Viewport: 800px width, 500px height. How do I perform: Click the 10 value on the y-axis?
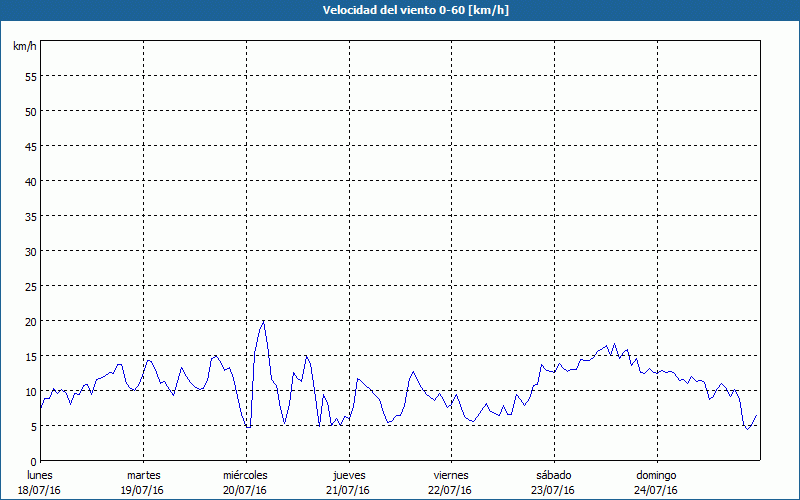pyautogui.click(x=30, y=391)
